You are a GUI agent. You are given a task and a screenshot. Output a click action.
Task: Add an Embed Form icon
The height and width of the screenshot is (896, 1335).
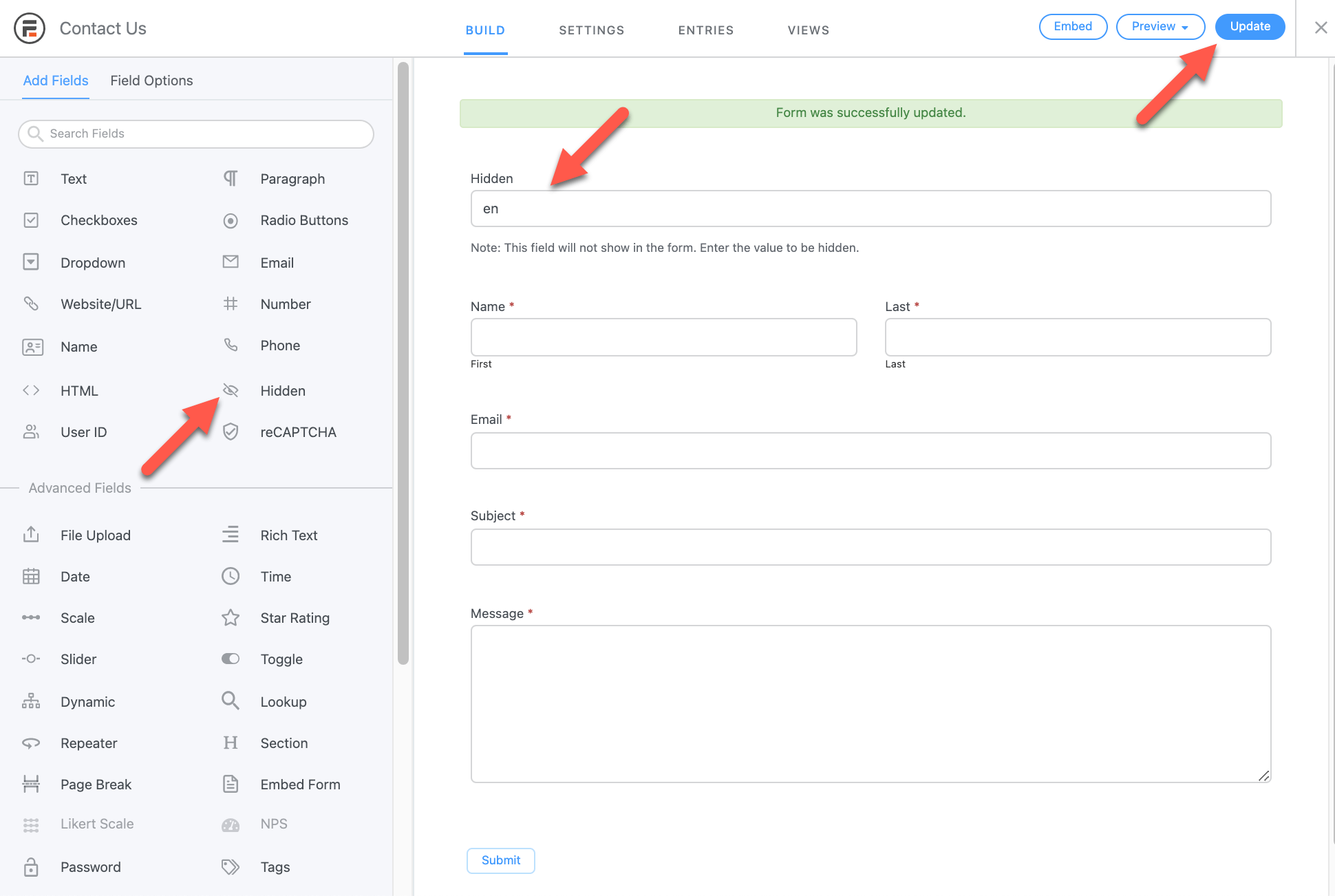(x=231, y=784)
